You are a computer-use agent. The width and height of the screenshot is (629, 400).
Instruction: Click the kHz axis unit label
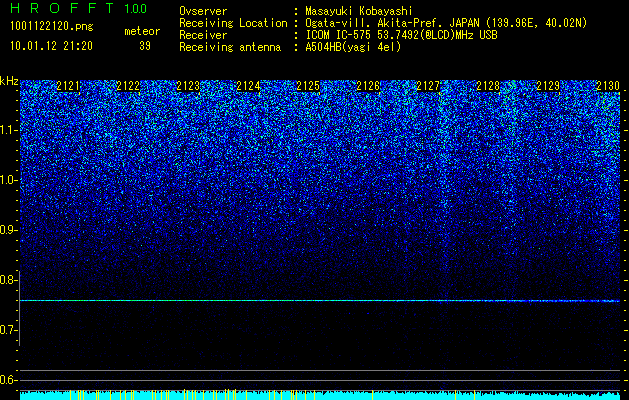(x=9, y=81)
